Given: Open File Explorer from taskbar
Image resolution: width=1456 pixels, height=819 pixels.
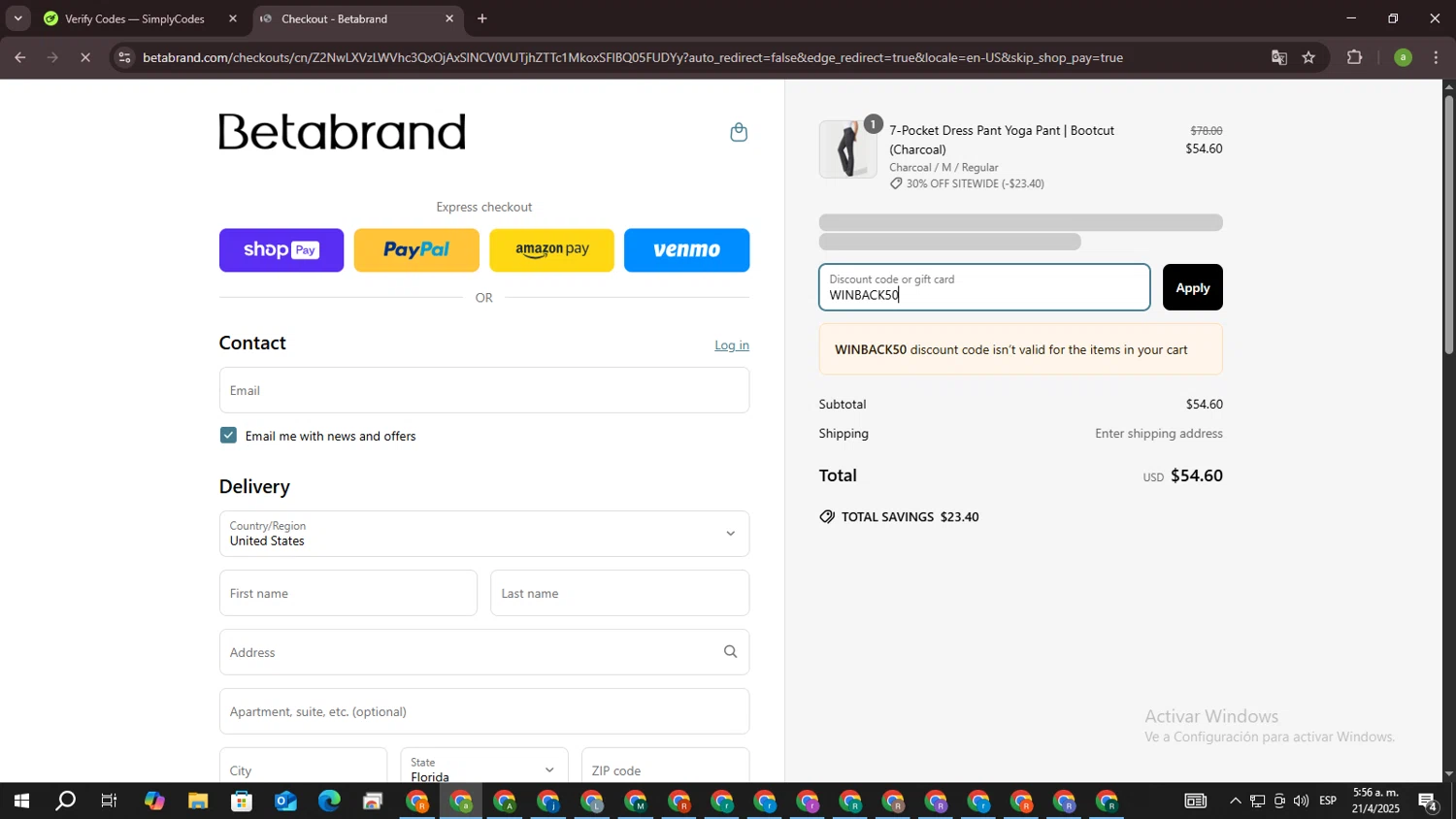Looking at the screenshot, I should 198,802.
